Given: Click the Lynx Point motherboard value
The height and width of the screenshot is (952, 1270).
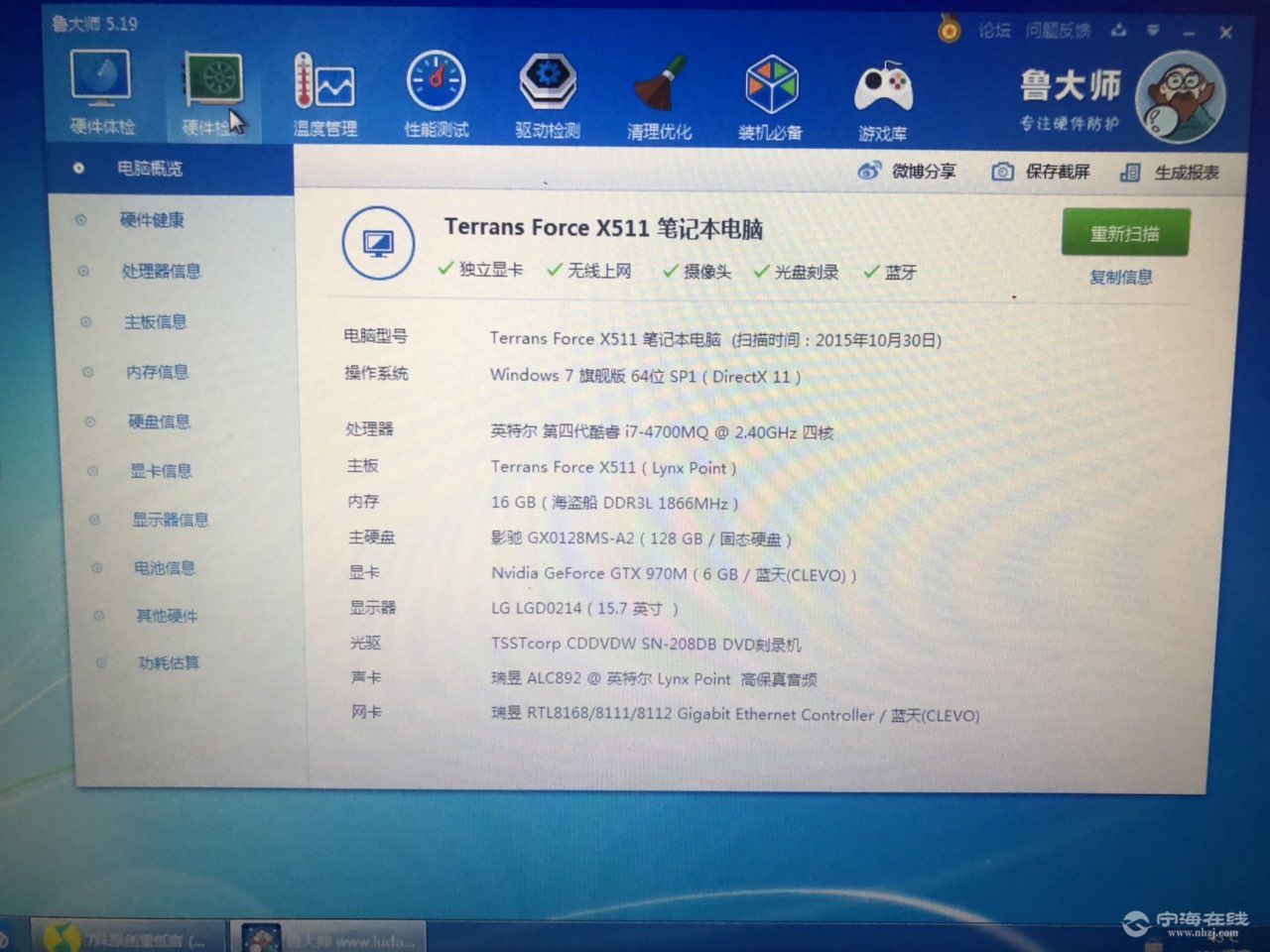Looking at the screenshot, I should click(x=613, y=467).
